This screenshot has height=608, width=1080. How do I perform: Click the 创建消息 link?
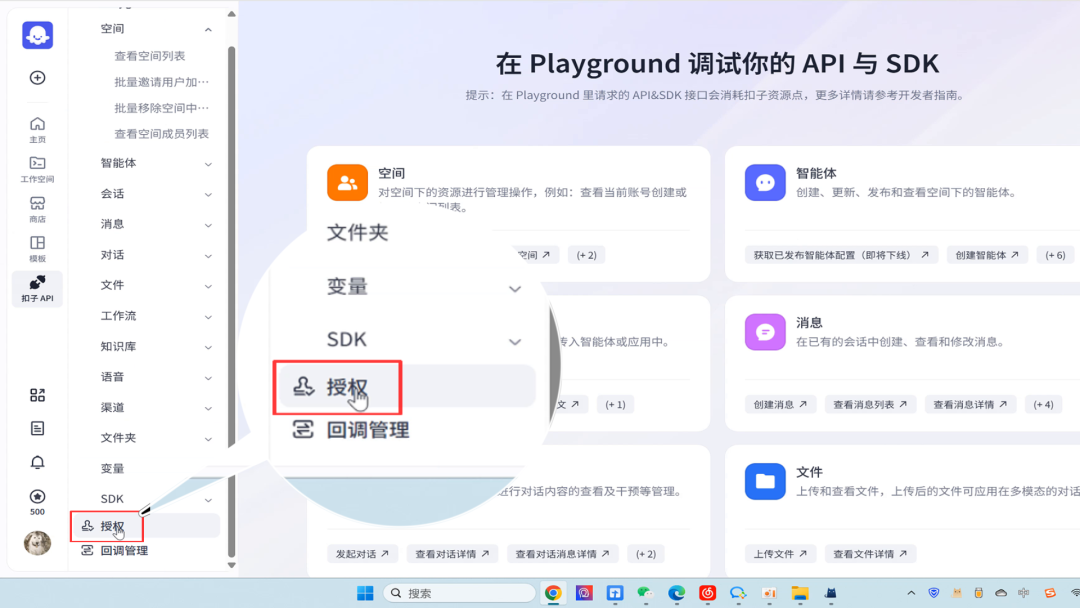click(x=780, y=404)
